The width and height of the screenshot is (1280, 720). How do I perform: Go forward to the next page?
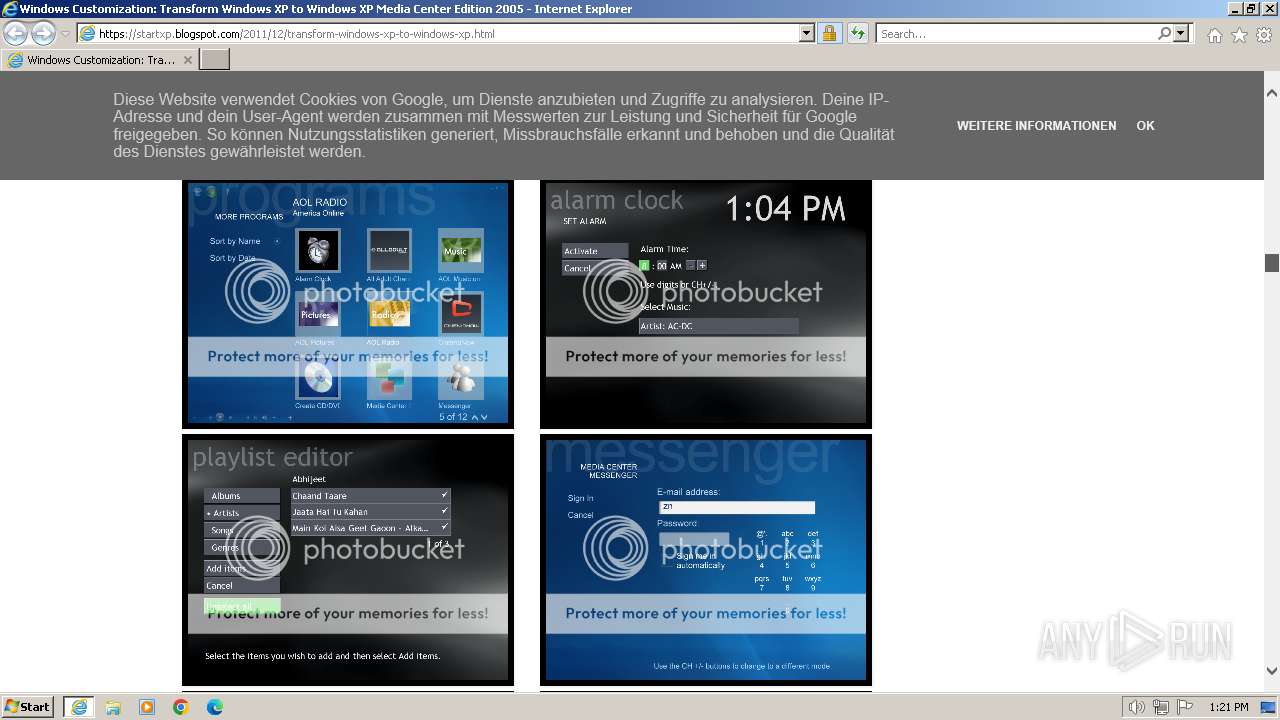tap(43, 34)
